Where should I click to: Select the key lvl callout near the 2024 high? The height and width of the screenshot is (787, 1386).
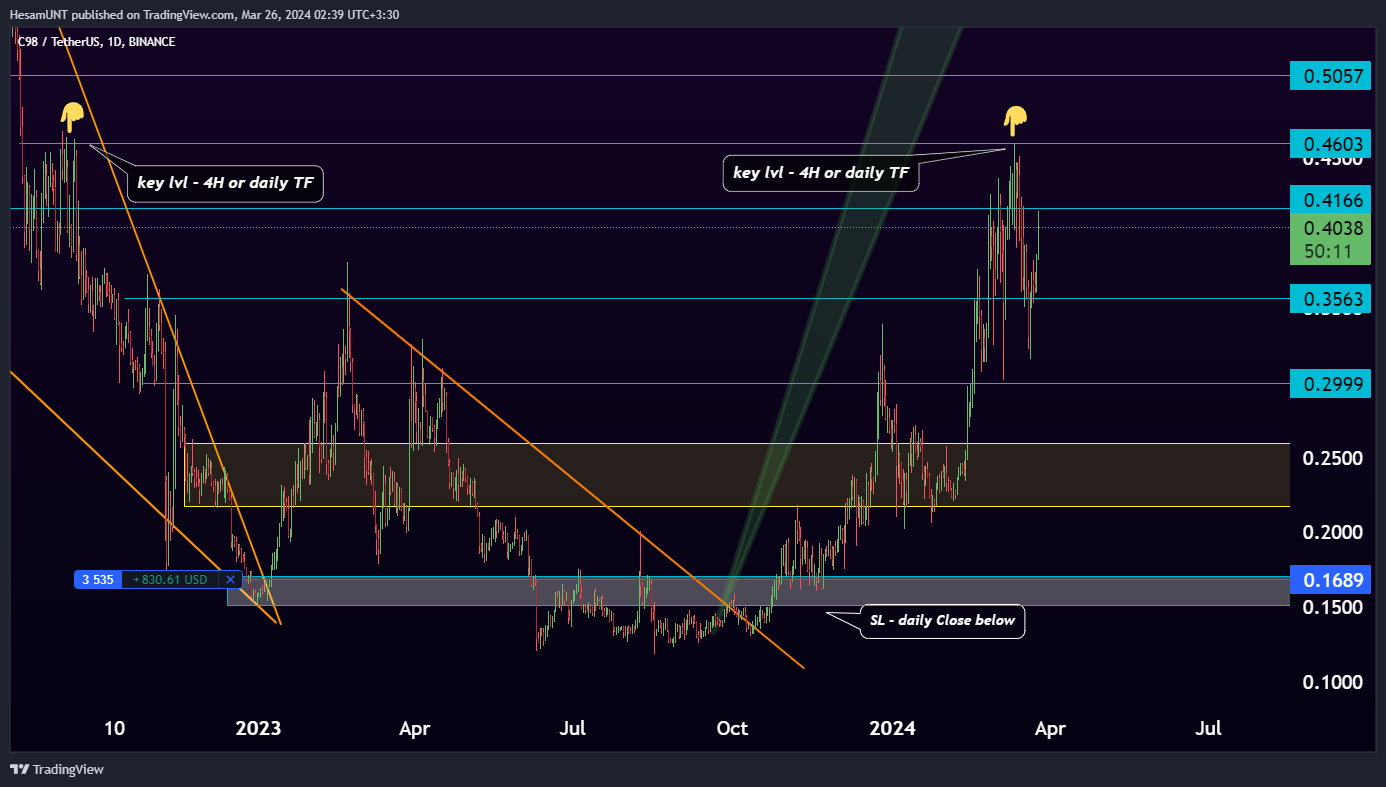(821, 172)
